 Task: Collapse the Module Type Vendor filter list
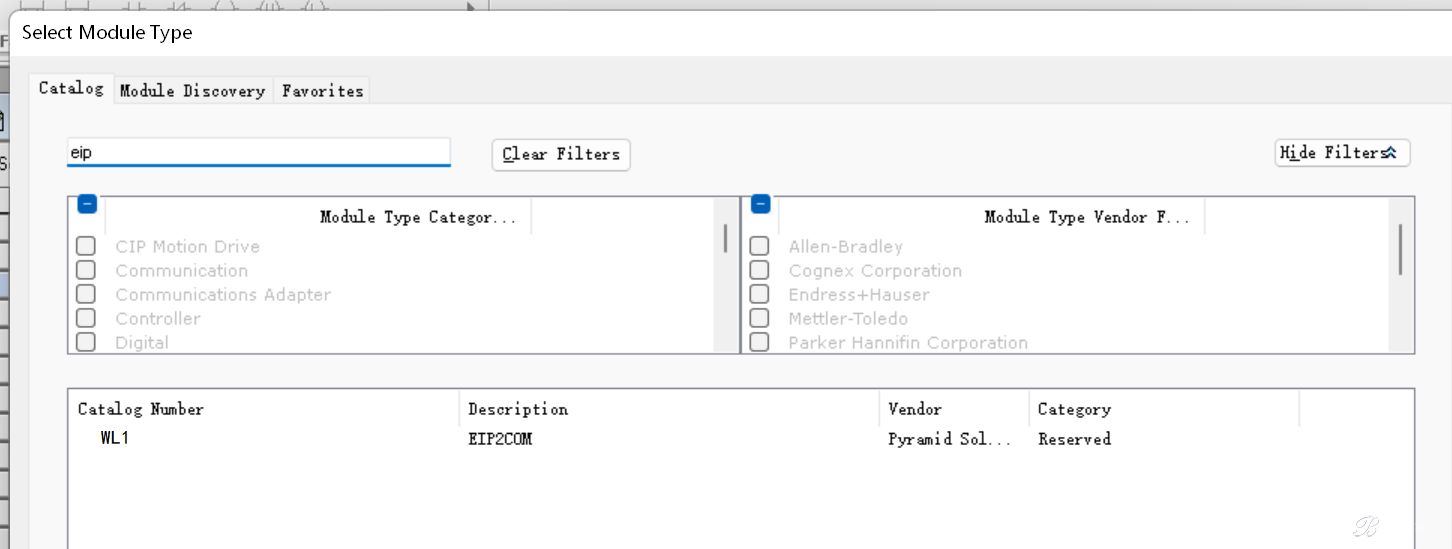(x=760, y=204)
